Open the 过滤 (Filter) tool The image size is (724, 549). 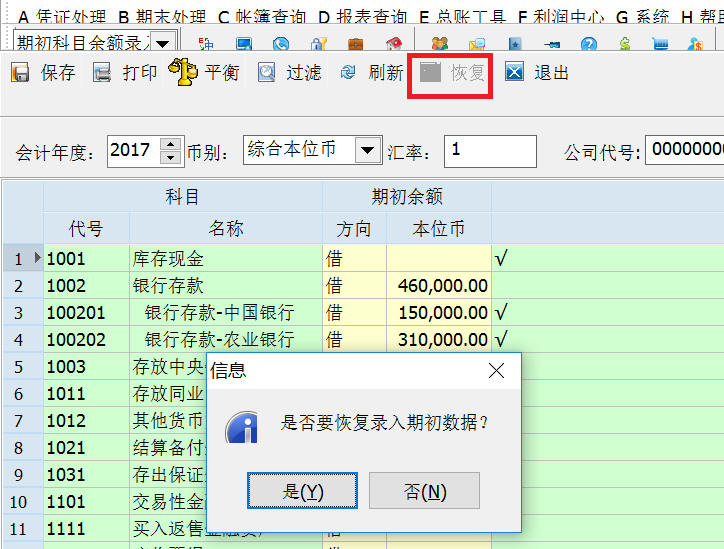click(289, 73)
